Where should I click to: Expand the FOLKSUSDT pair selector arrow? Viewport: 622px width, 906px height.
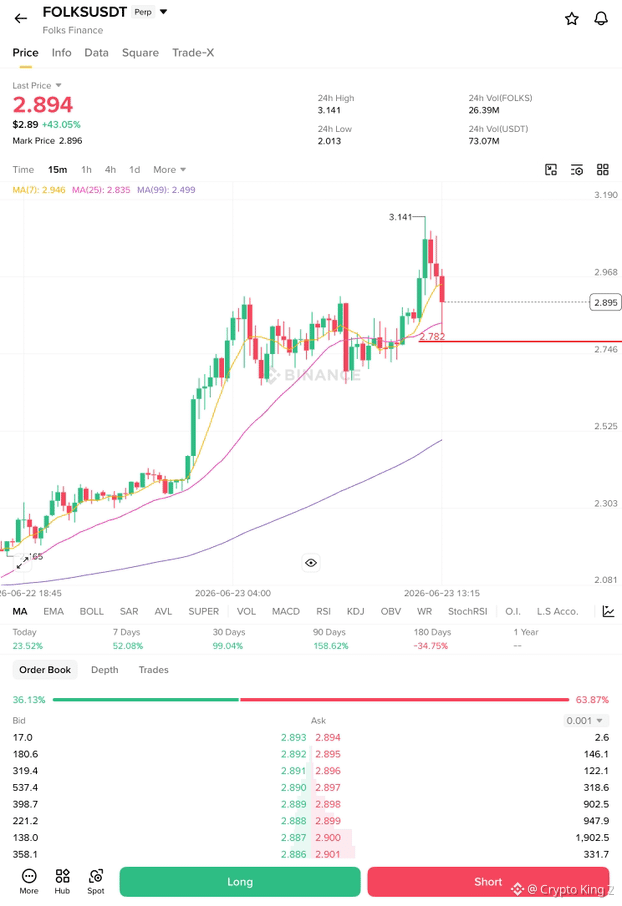tap(164, 12)
